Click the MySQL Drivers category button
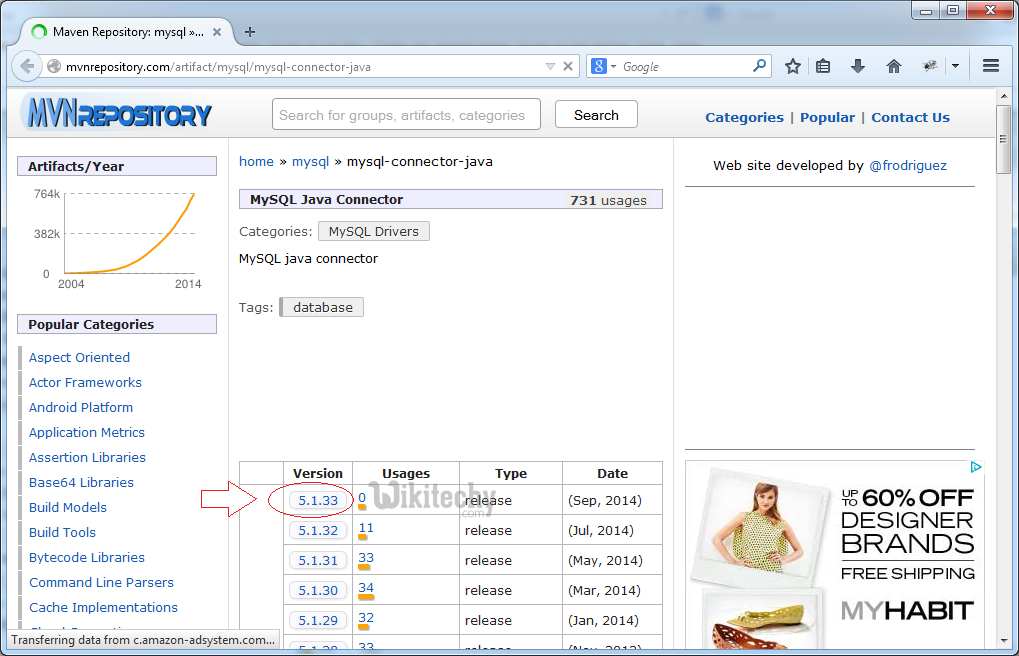The width and height of the screenshot is (1019, 656). point(374,231)
